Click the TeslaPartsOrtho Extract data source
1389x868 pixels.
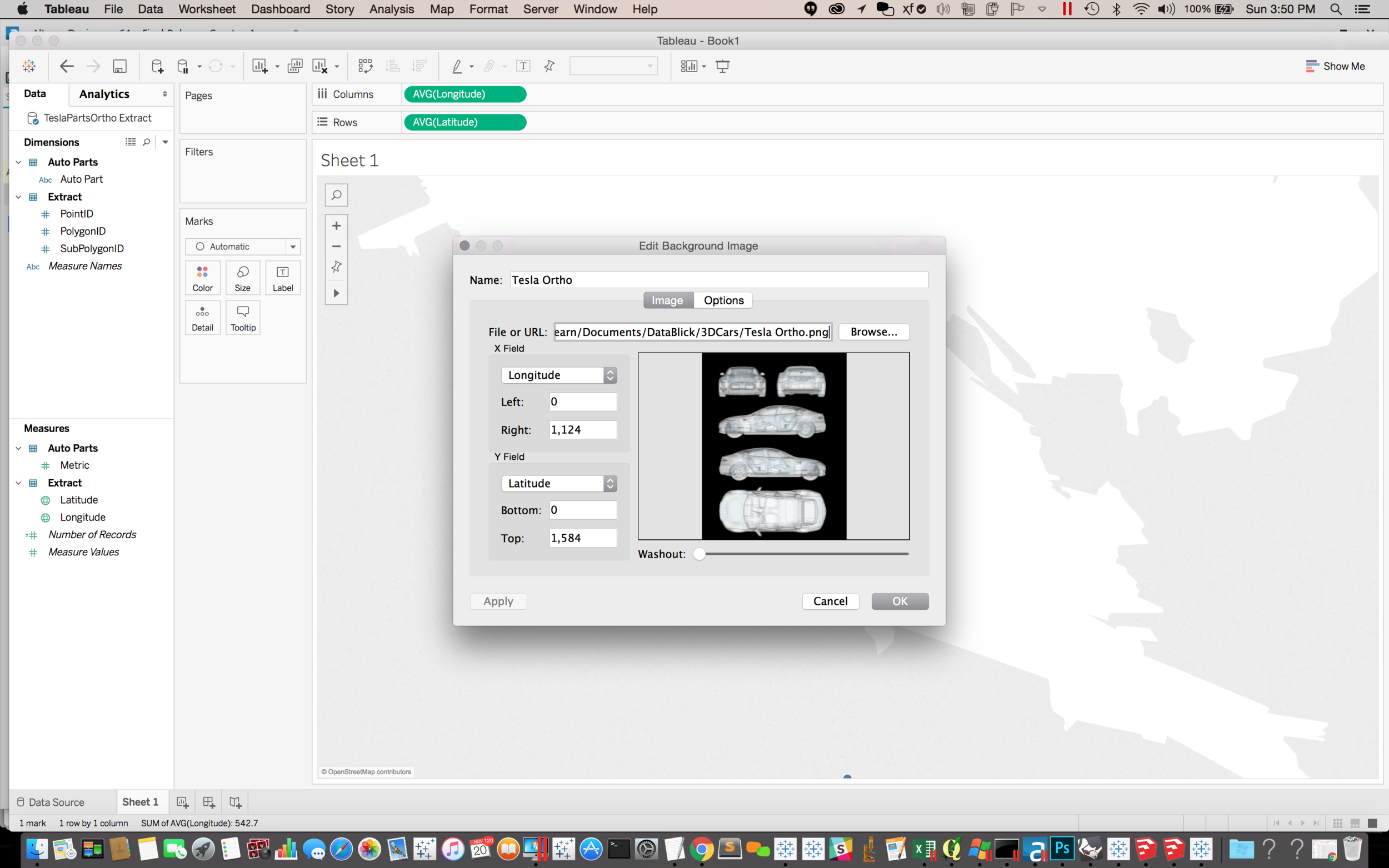coord(98,118)
